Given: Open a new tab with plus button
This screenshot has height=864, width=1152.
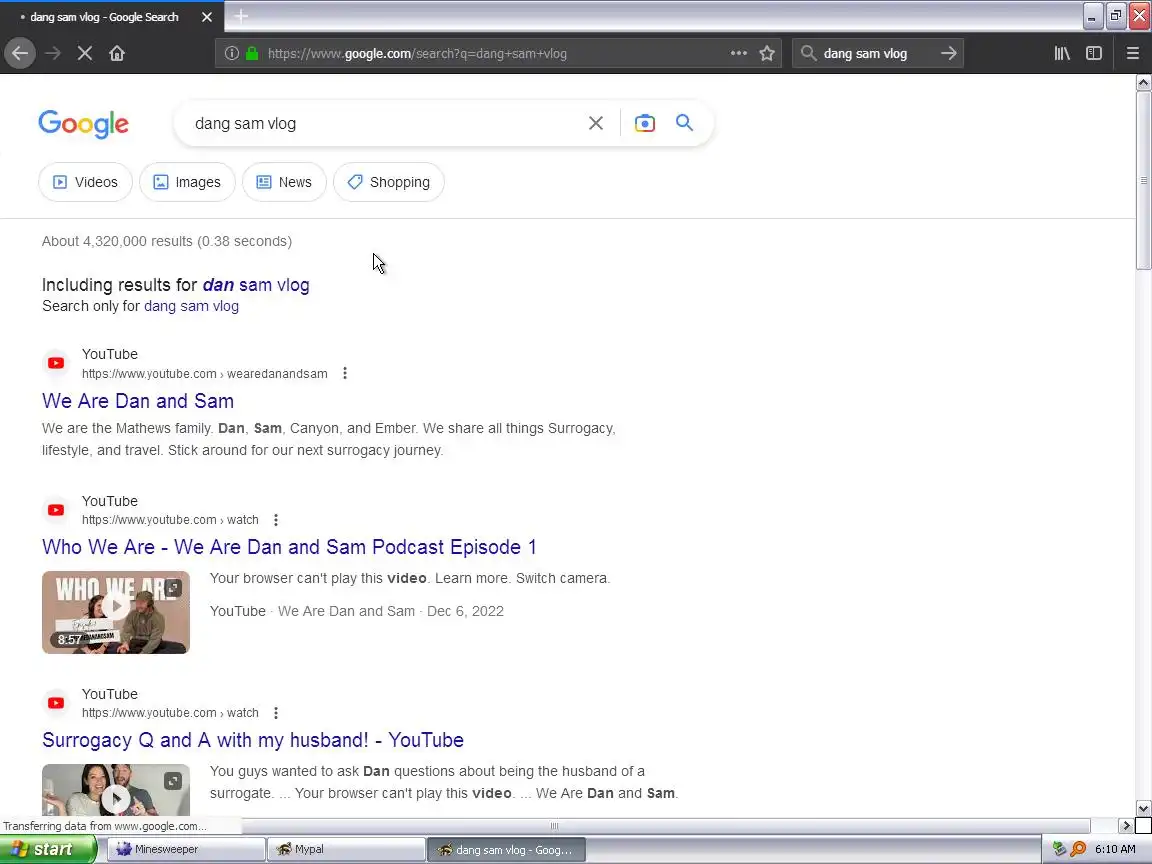Looking at the screenshot, I should 241,16.
